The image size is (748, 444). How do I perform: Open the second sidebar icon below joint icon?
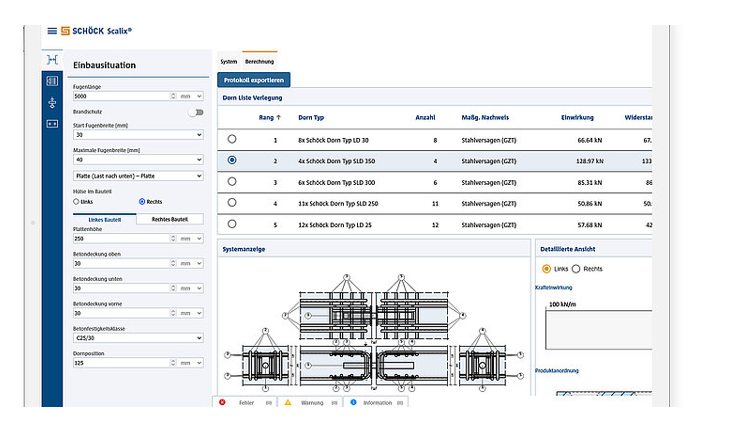click(52, 80)
